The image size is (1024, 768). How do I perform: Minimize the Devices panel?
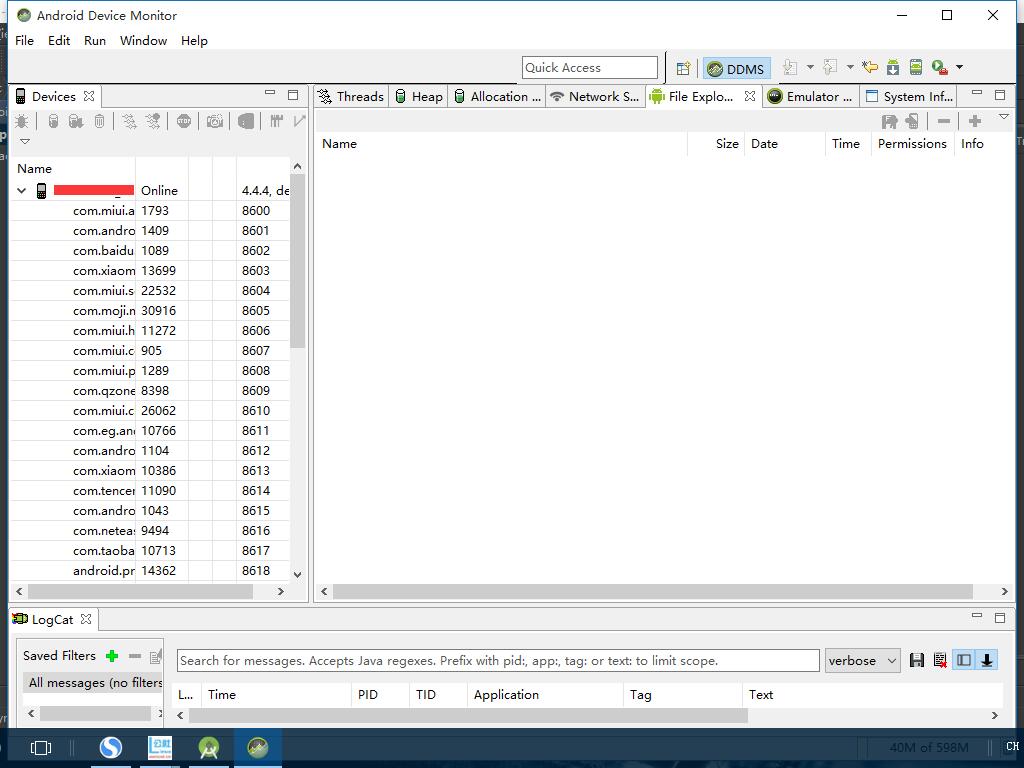click(x=270, y=93)
